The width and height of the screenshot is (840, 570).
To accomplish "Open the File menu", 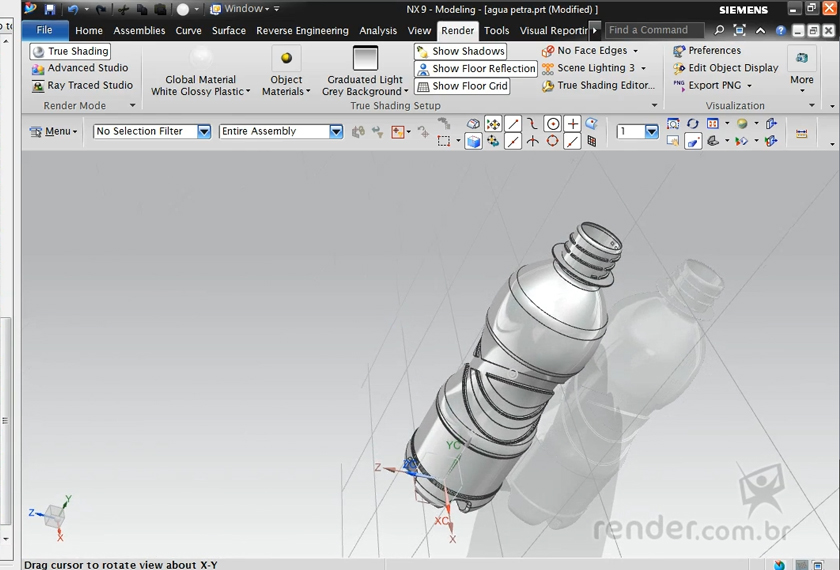I will point(45,31).
